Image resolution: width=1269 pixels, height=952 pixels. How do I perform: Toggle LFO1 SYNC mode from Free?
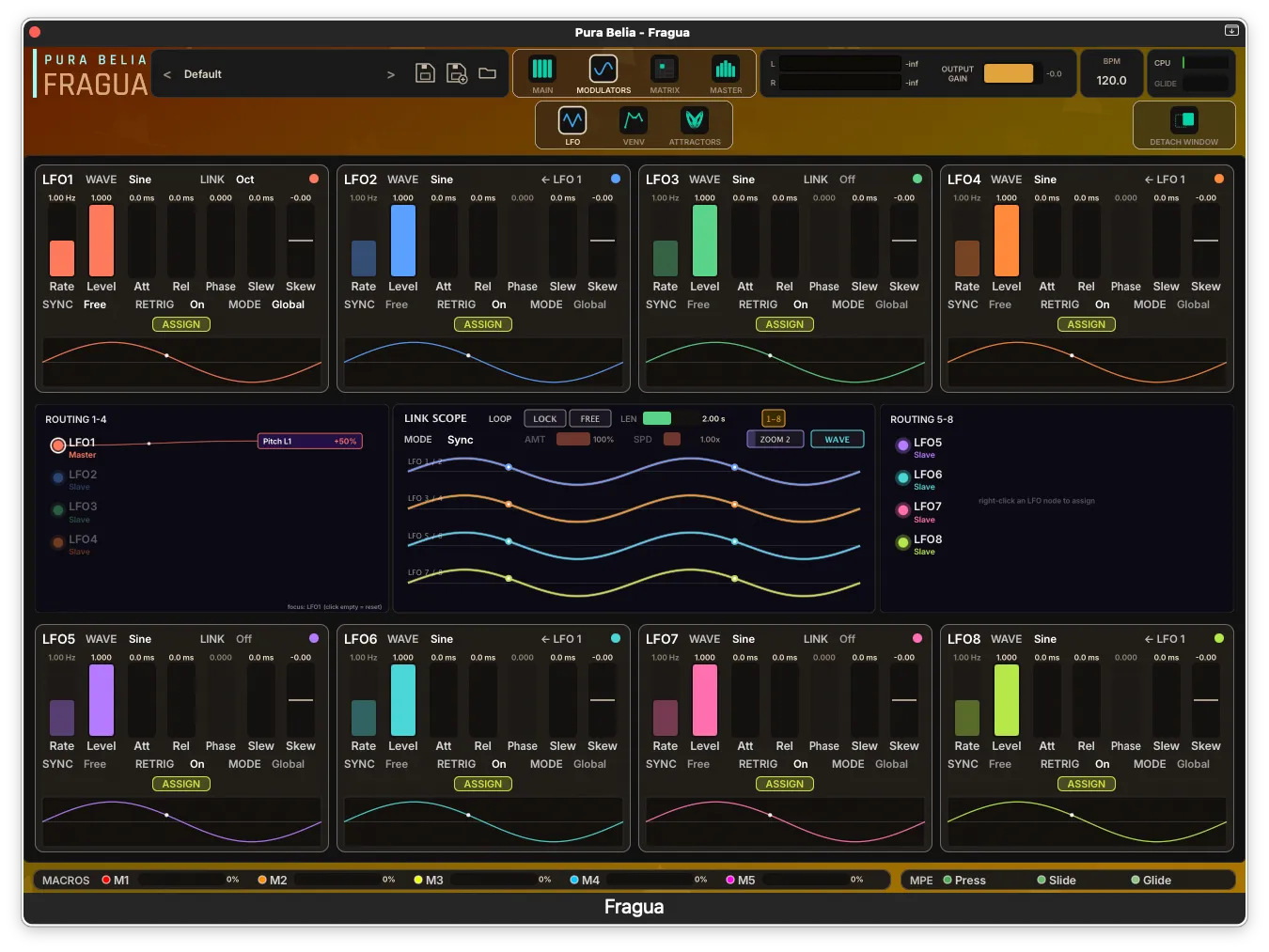point(95,304)
